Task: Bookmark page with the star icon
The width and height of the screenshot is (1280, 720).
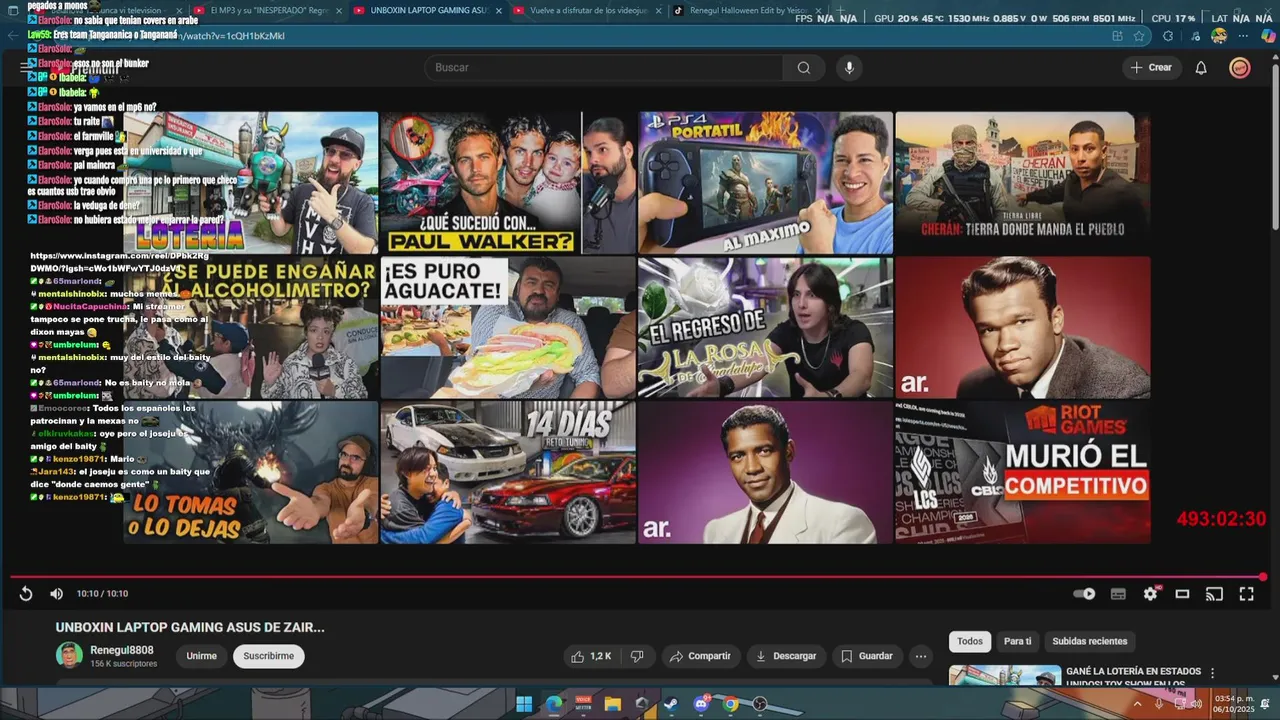Action: click(1139, 36)
